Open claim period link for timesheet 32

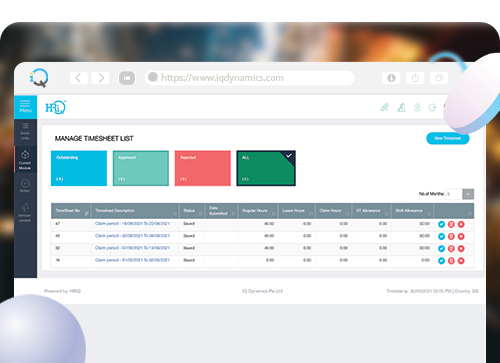coord(132,248)
